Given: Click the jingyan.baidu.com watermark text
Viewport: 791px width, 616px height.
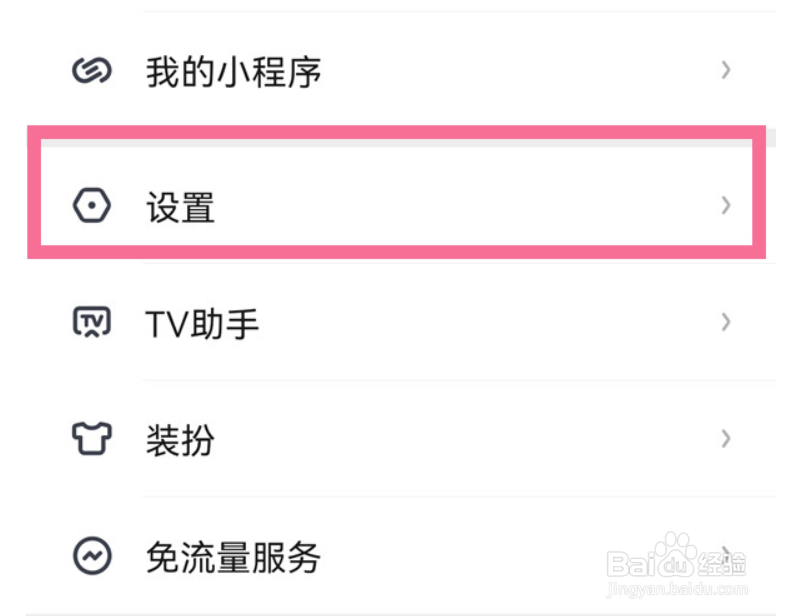Looking at the screenshot, I should pos(677,589).
